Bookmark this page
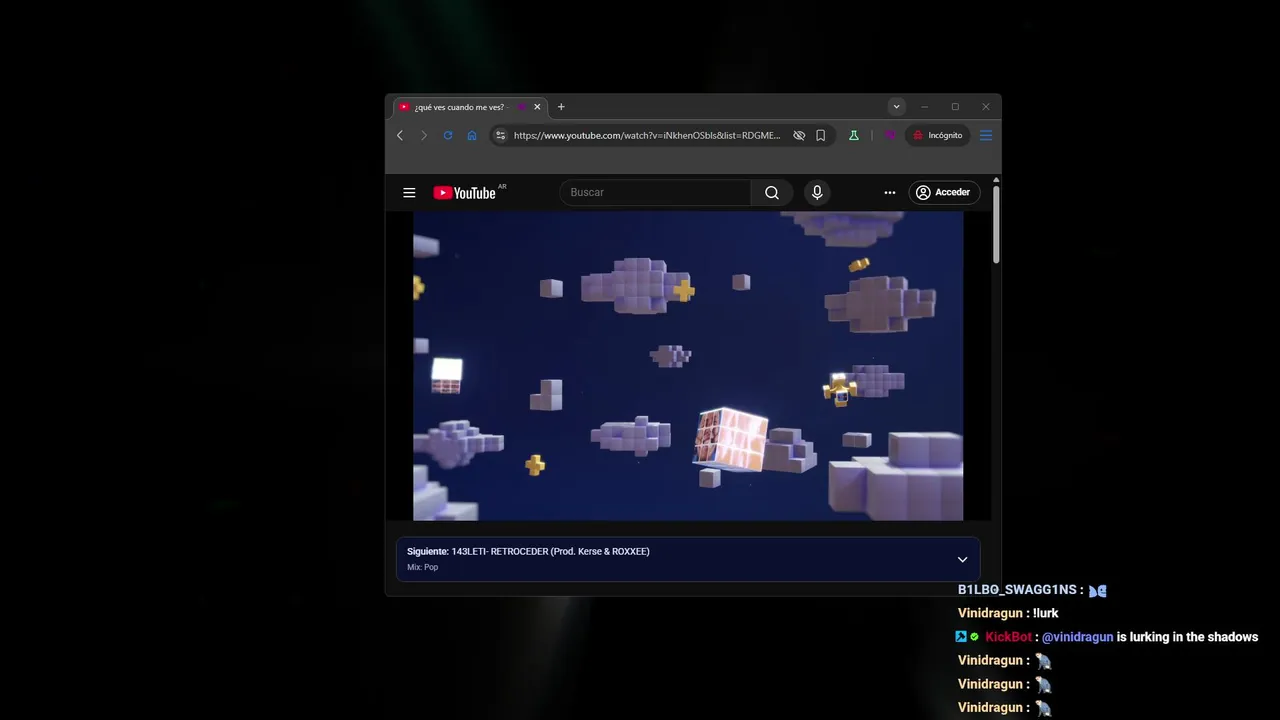 coord(821,135)
